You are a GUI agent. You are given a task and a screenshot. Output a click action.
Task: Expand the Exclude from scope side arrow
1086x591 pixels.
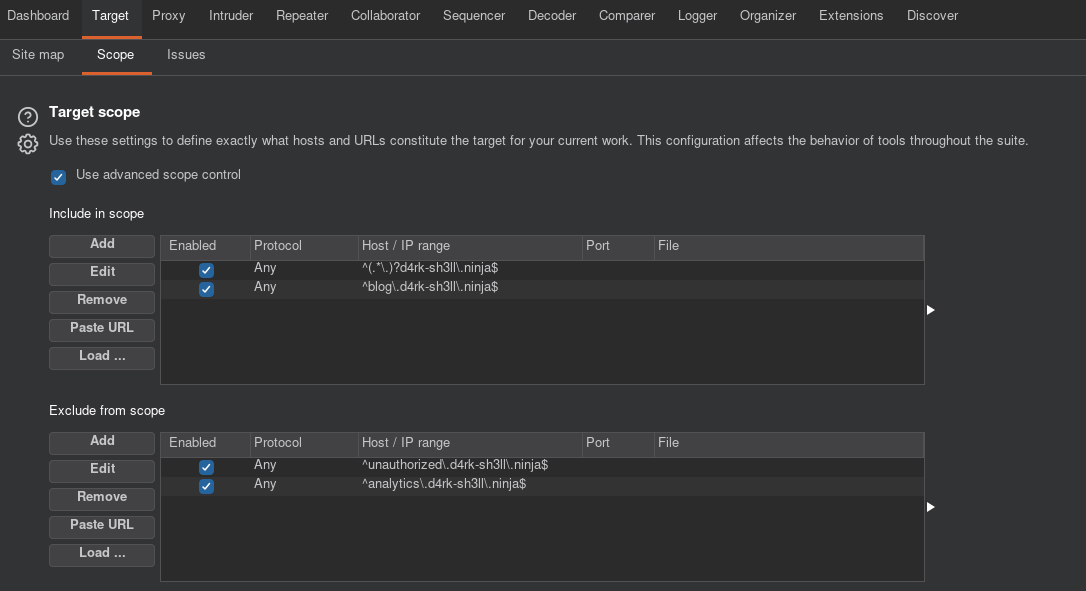click(x=931, y=507)
